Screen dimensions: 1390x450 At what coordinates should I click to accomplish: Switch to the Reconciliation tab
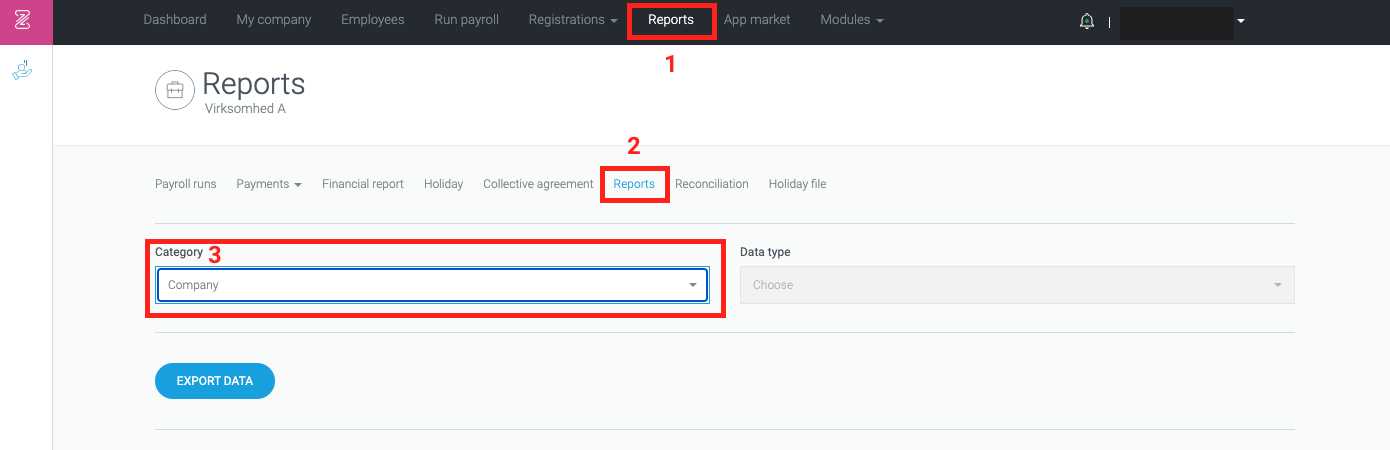click(x=712, y=184)
